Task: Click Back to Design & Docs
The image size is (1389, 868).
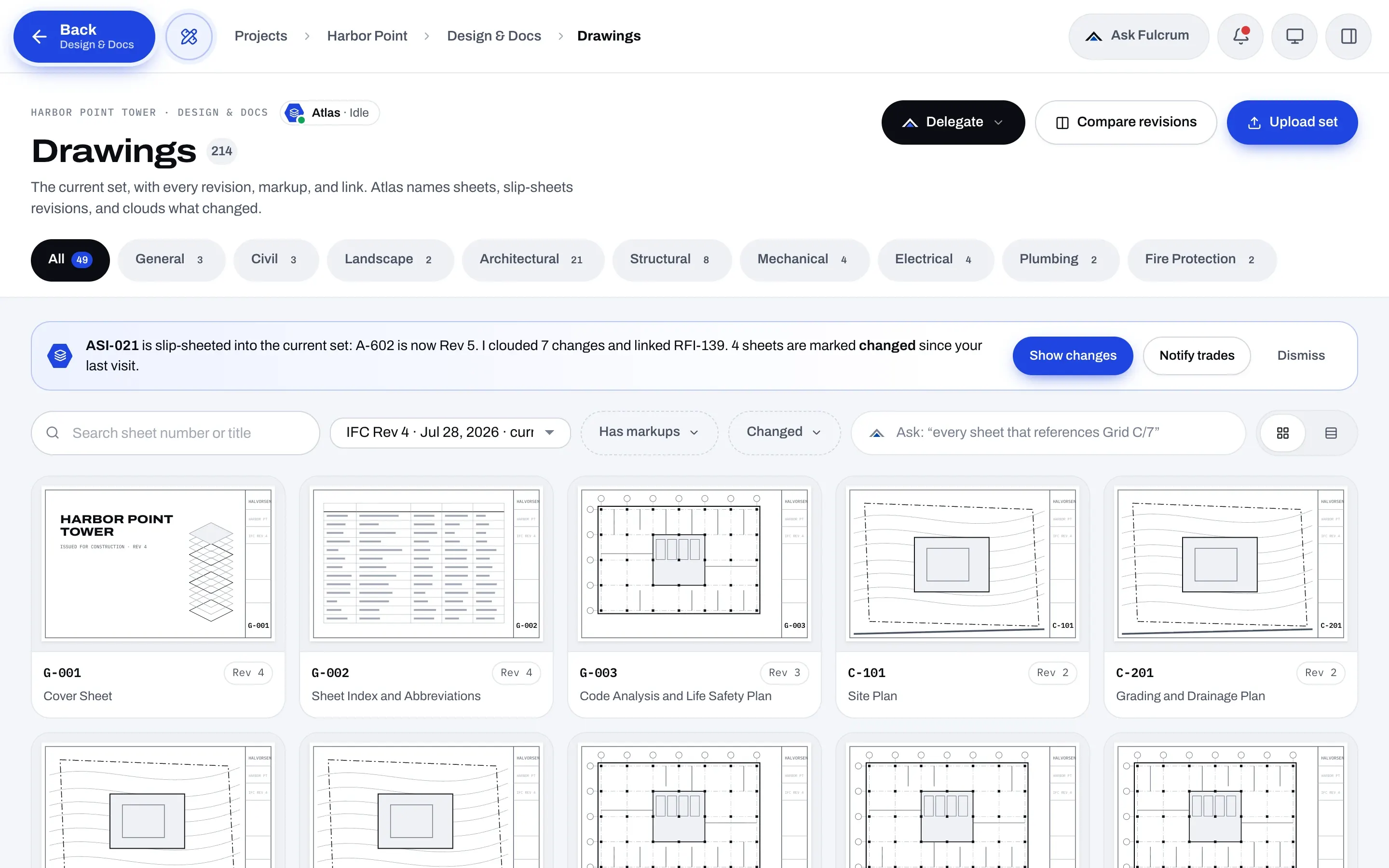Action: coord(84,36)
